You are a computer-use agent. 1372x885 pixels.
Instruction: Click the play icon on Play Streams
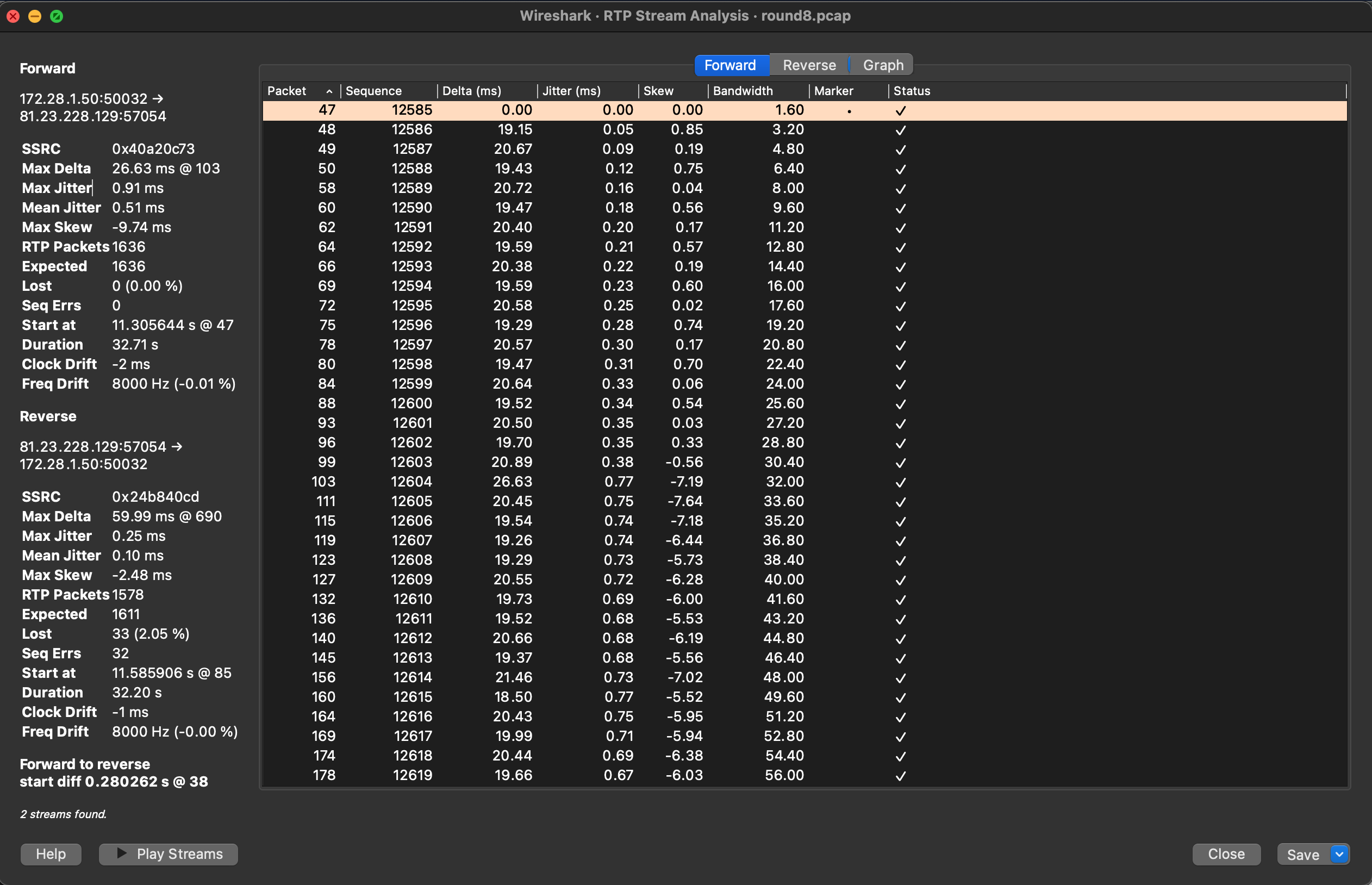[122, 853]
